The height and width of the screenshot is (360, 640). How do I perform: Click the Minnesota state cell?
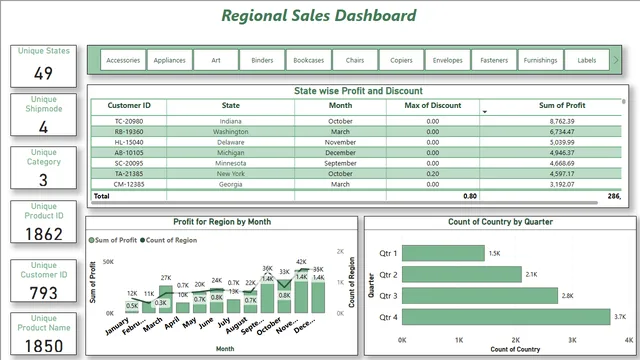click(x=231, y=163)
